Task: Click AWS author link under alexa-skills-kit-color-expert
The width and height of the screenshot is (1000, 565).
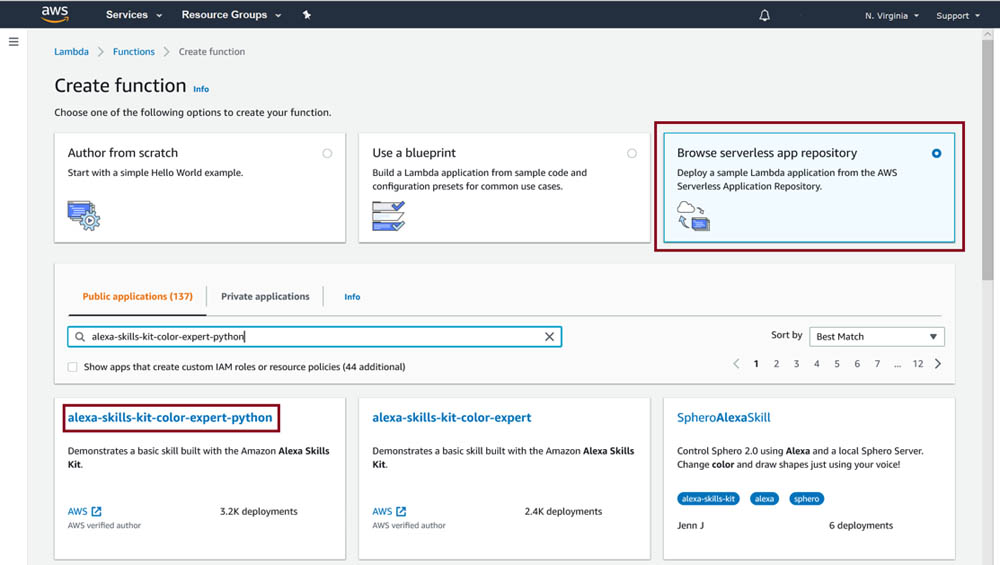Action: pos(382,511)
